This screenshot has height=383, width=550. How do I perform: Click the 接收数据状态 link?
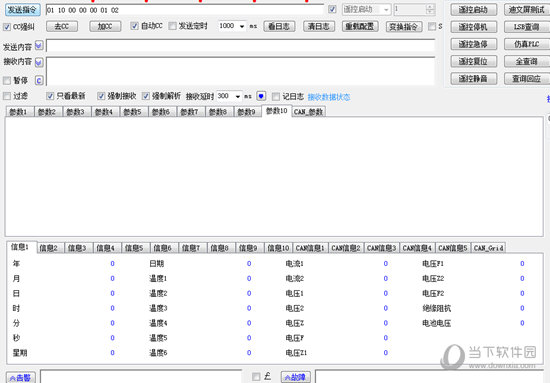(x=329, y=97)
